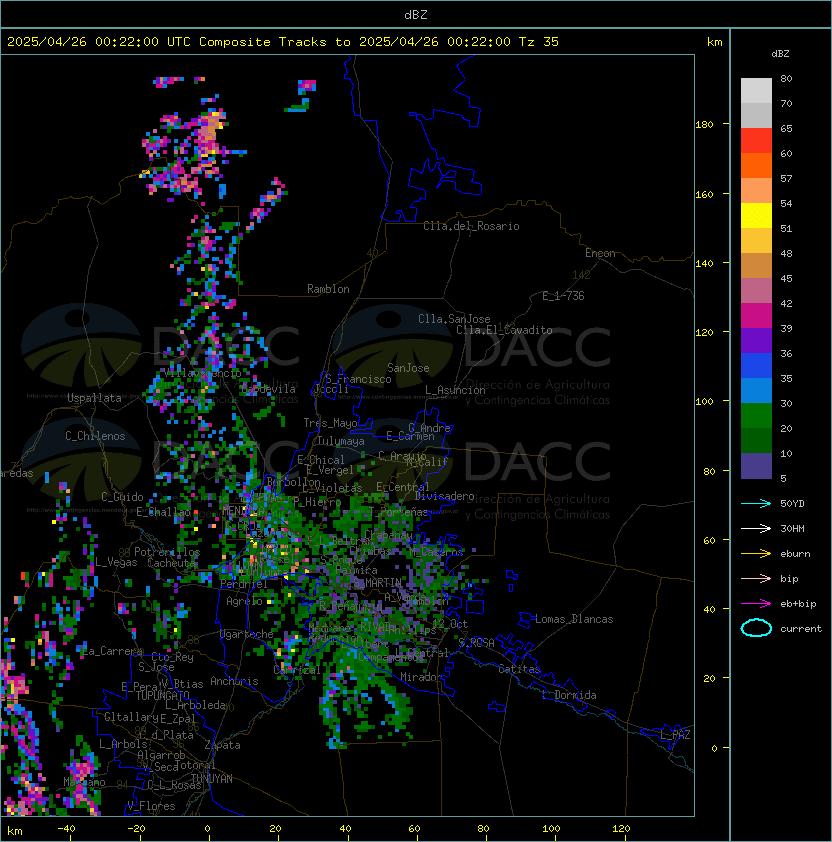Click the 'L_Asuncion' map label
The width and height of the screenshot is (832, 842).
coord(455,390)
